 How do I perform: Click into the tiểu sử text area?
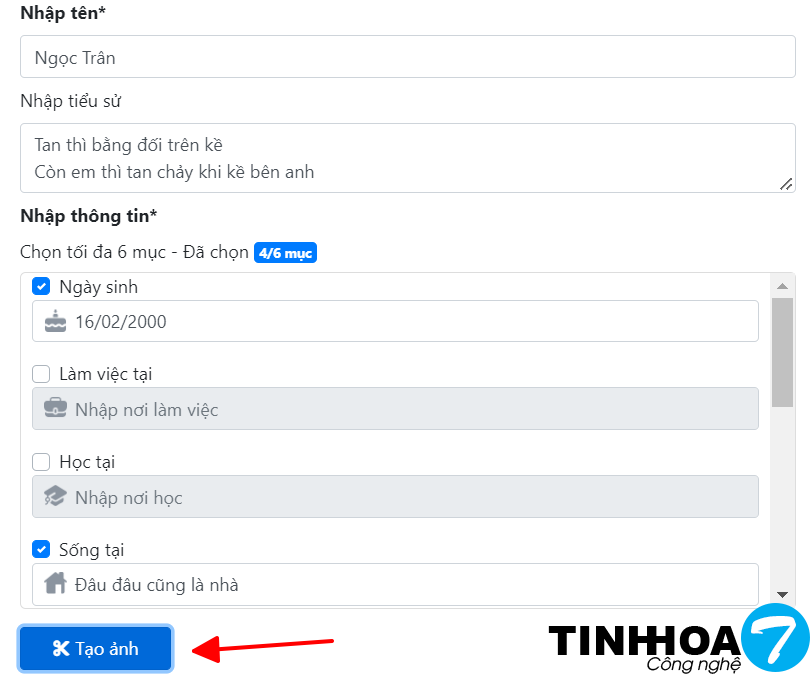(408, 158)
